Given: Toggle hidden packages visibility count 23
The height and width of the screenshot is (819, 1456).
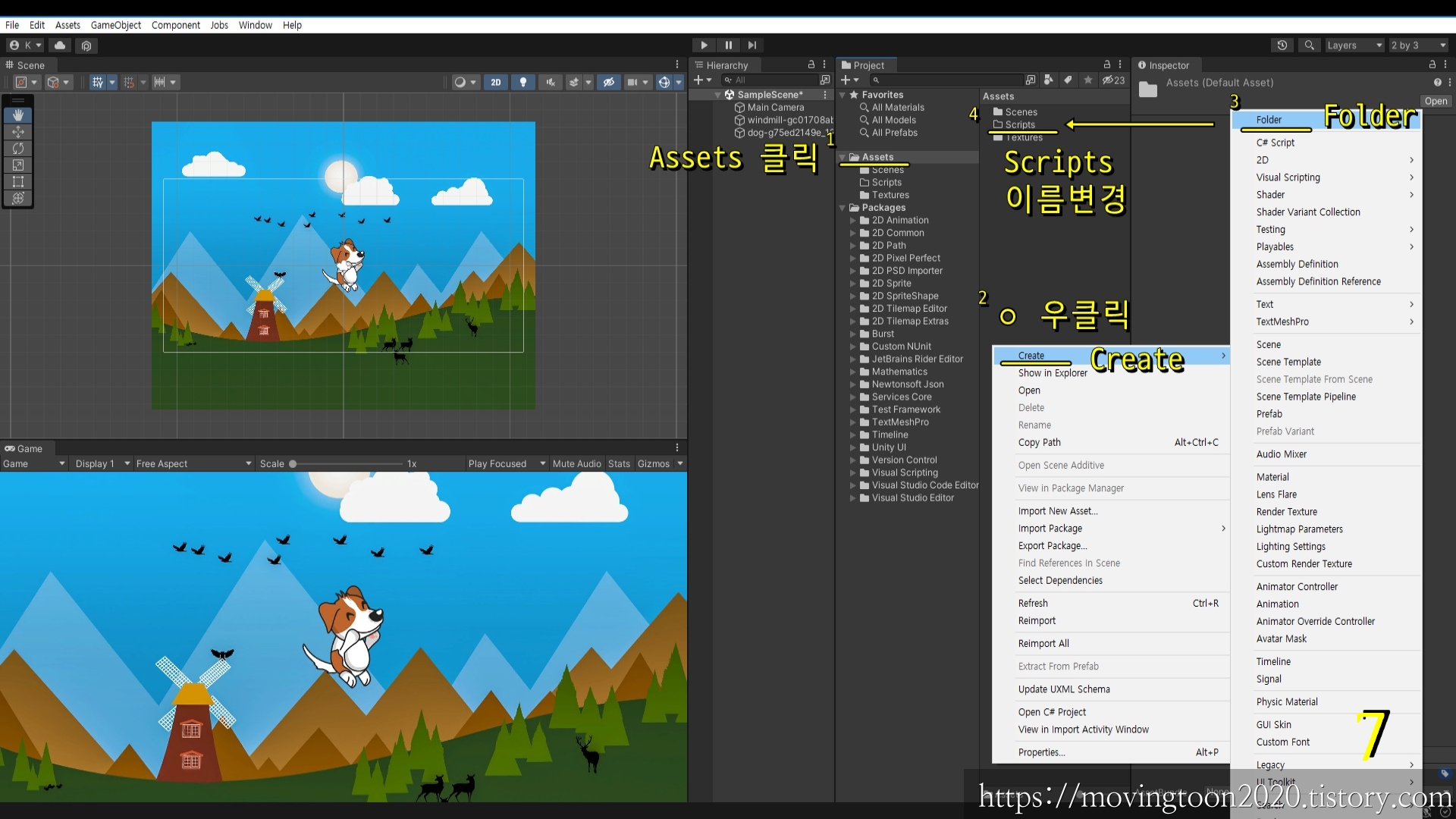Looking at the screenshot, I should [1113, 80].
